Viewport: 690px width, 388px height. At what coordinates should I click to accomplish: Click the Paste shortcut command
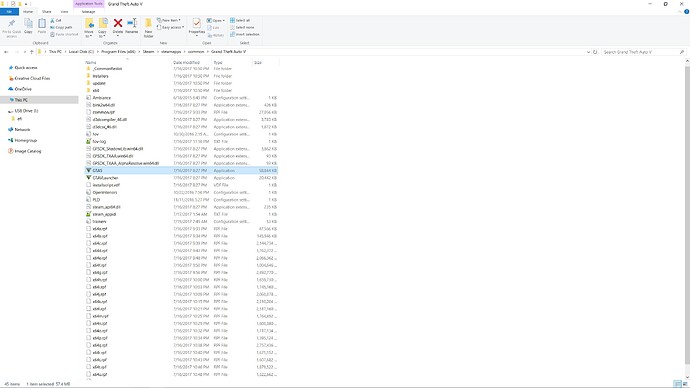(64, 34)
